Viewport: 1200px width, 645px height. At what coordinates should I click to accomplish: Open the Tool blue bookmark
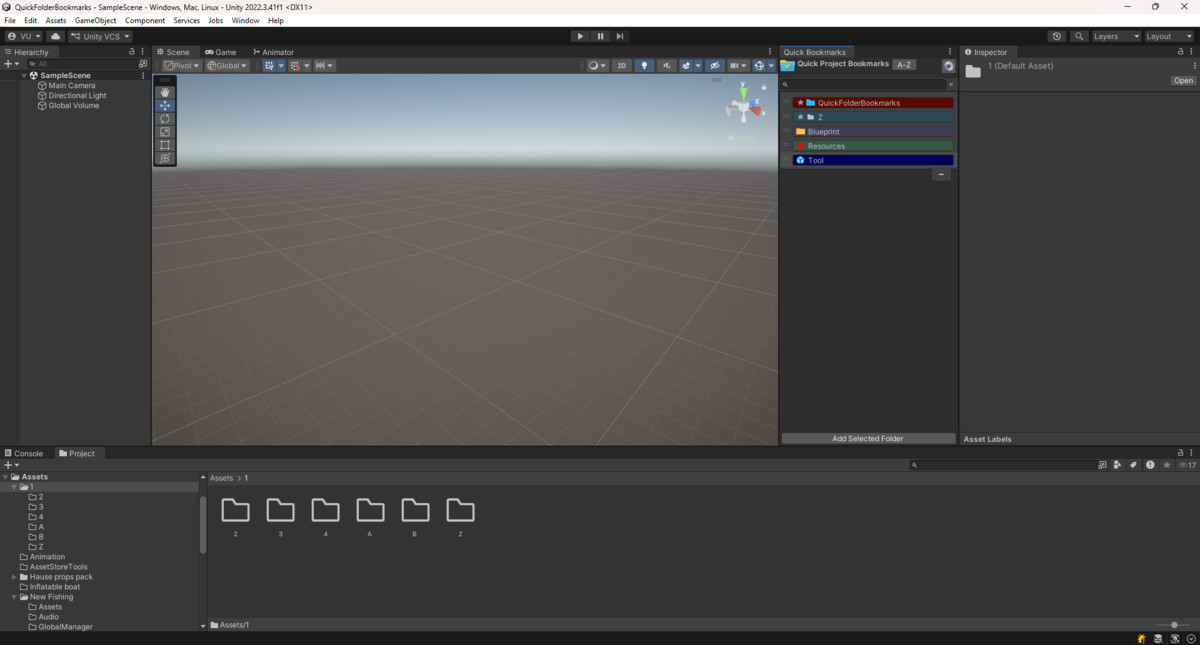tap(873, 160)
